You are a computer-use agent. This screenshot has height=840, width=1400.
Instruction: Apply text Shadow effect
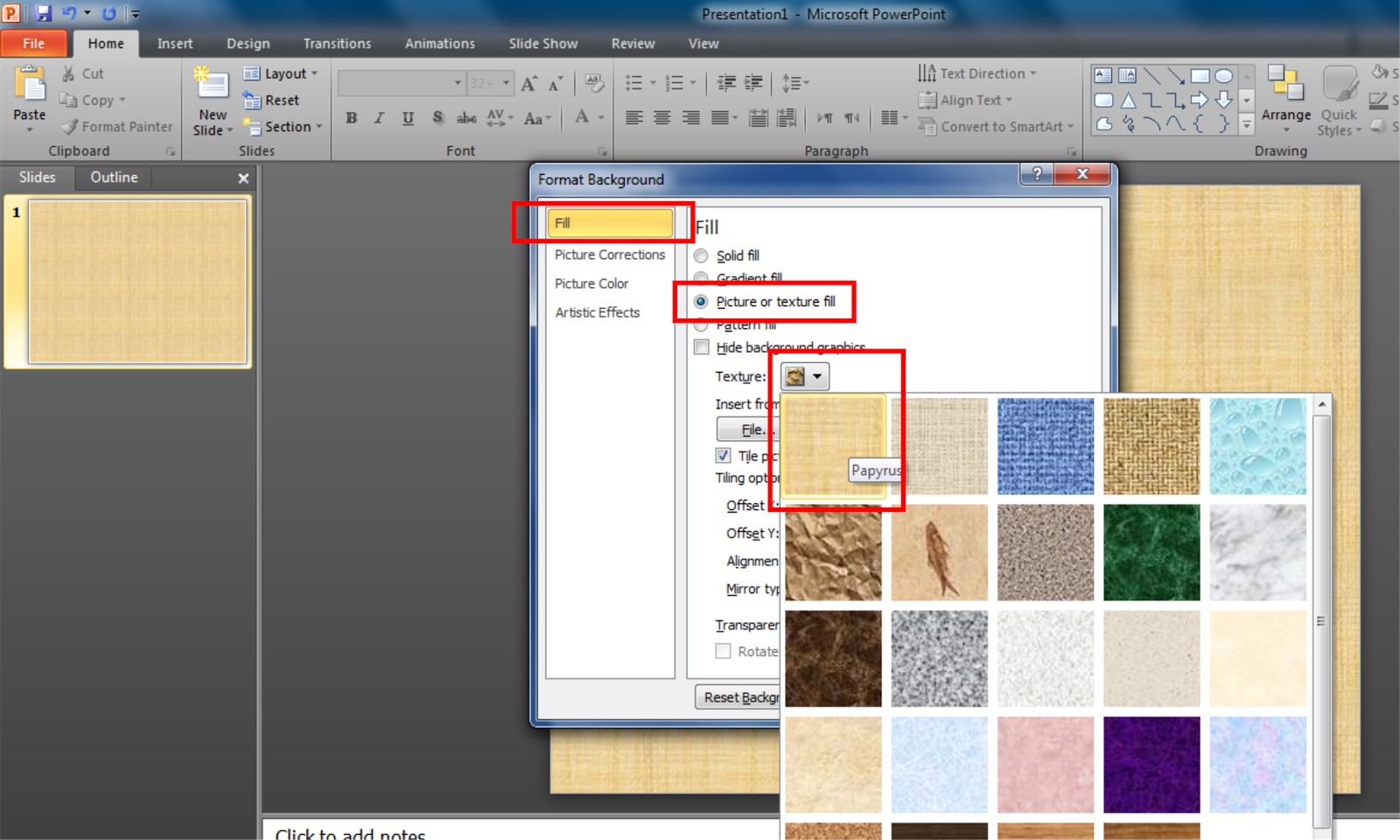pyautogui.click(x=437, y=118)
